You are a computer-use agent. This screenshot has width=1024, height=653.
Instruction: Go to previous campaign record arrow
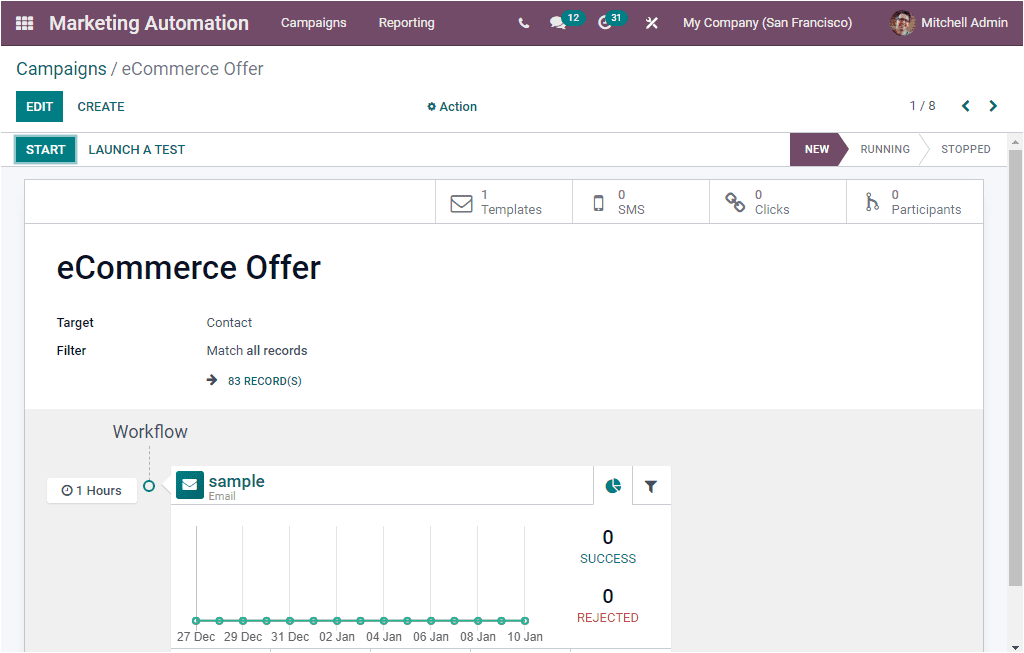[965, 106]
